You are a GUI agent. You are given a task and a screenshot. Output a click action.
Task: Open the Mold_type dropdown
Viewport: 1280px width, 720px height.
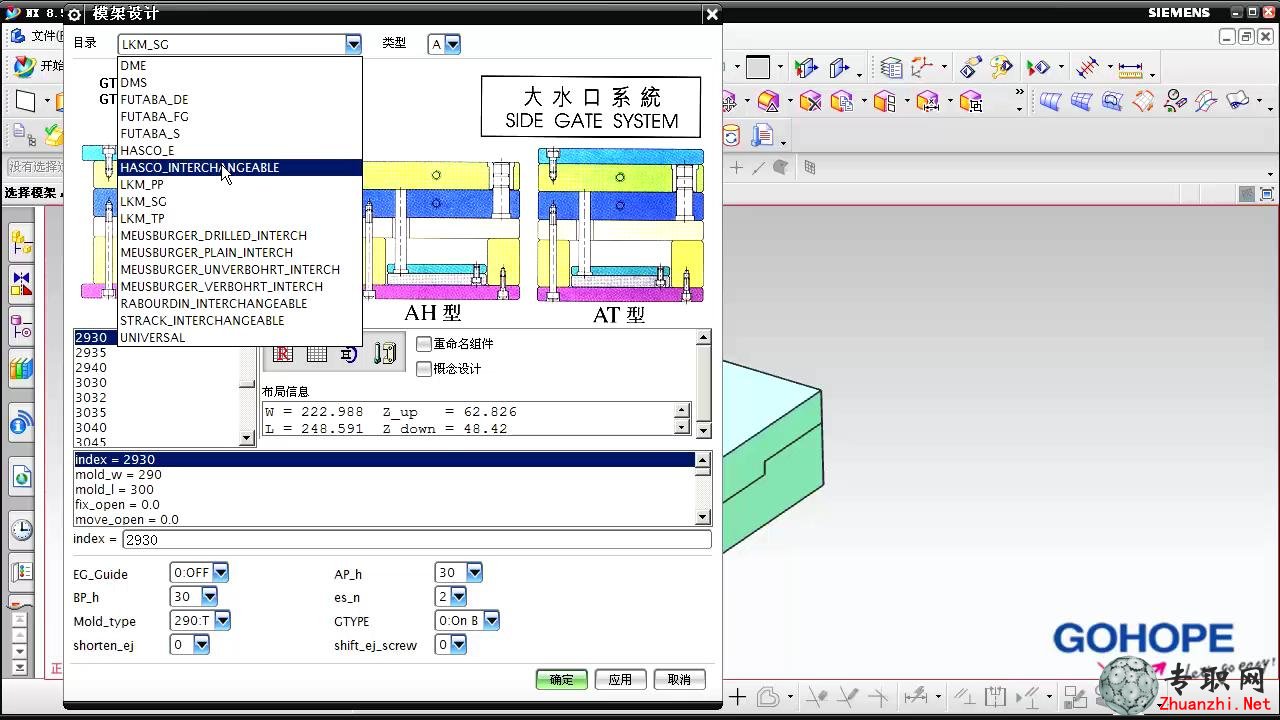click(x=222, y=621)
